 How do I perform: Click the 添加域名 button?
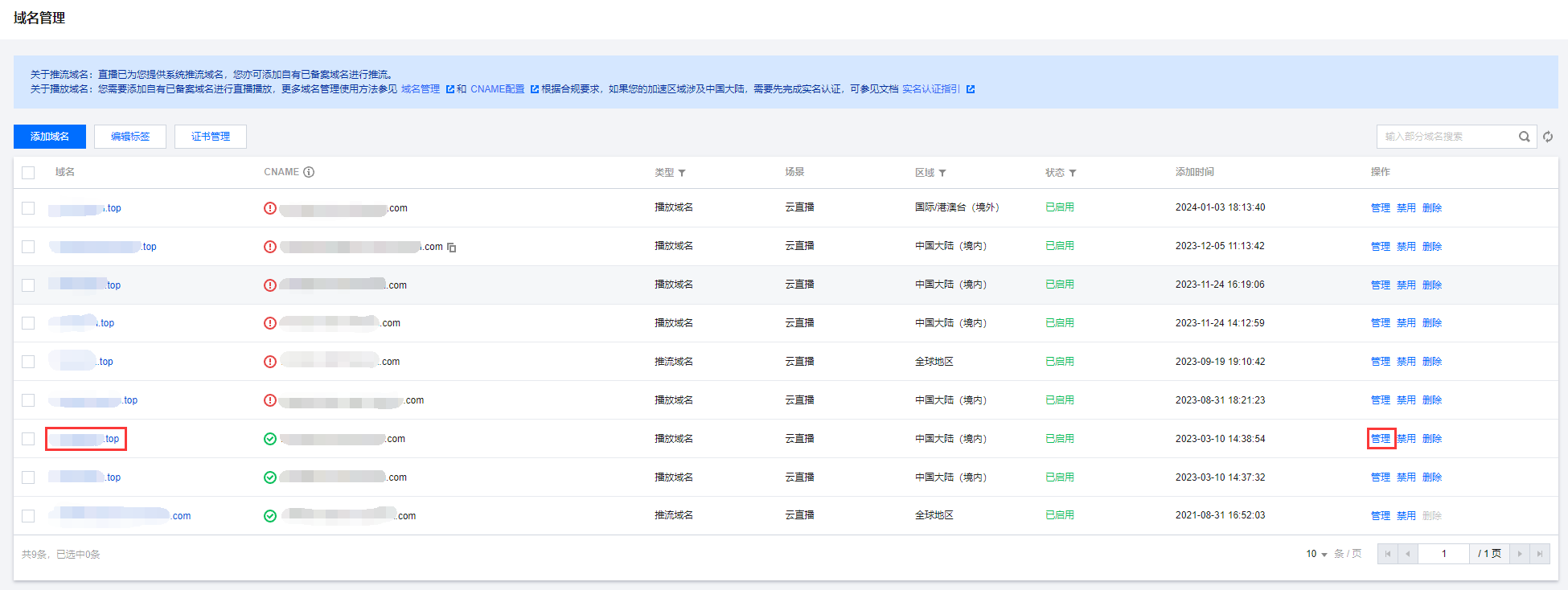click(x=50, y=137)
